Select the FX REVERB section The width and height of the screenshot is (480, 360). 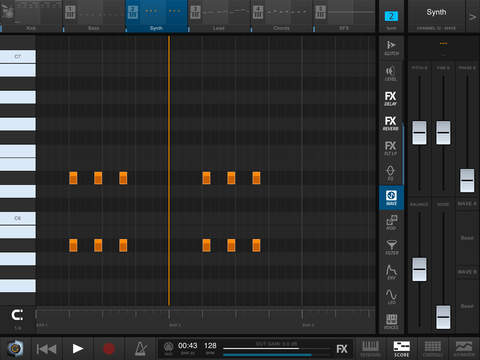point(391,123)
